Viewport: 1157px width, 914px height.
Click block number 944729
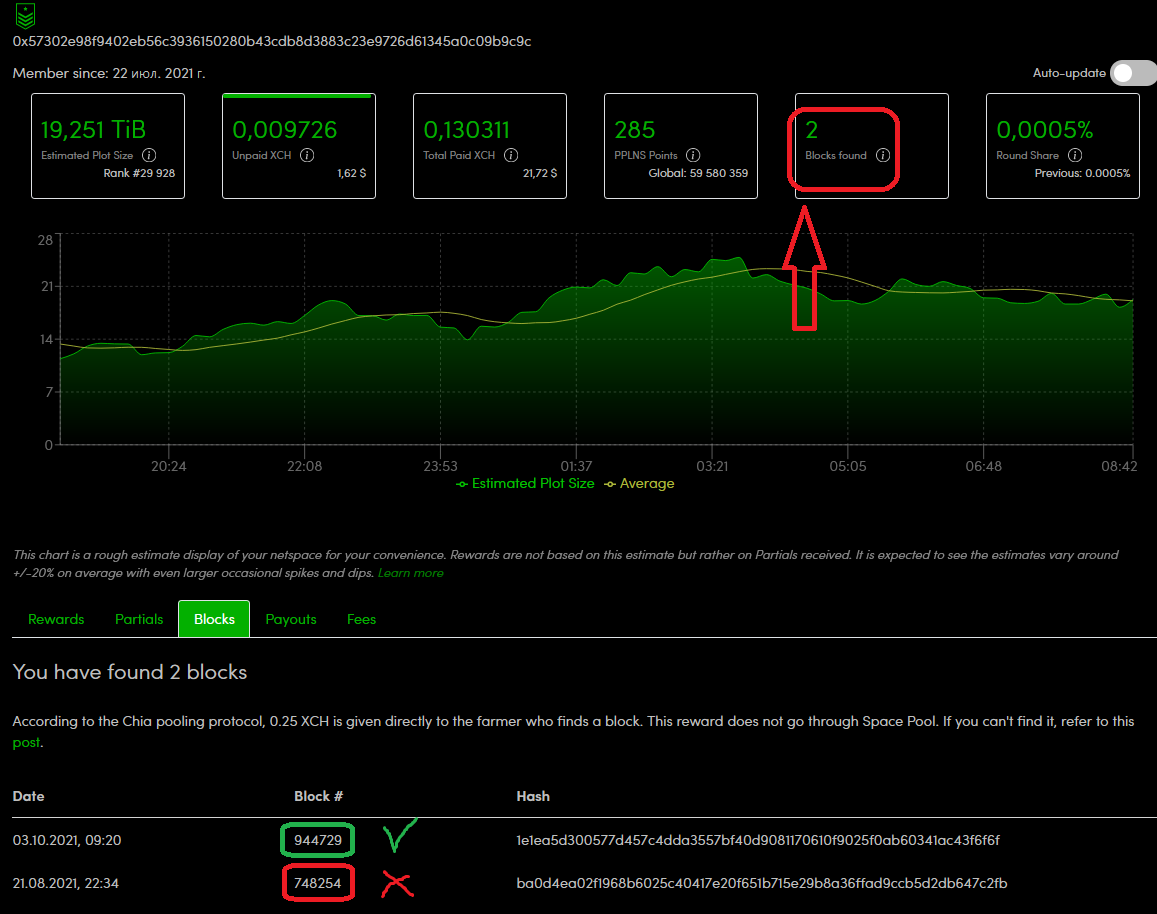(318, 840)
